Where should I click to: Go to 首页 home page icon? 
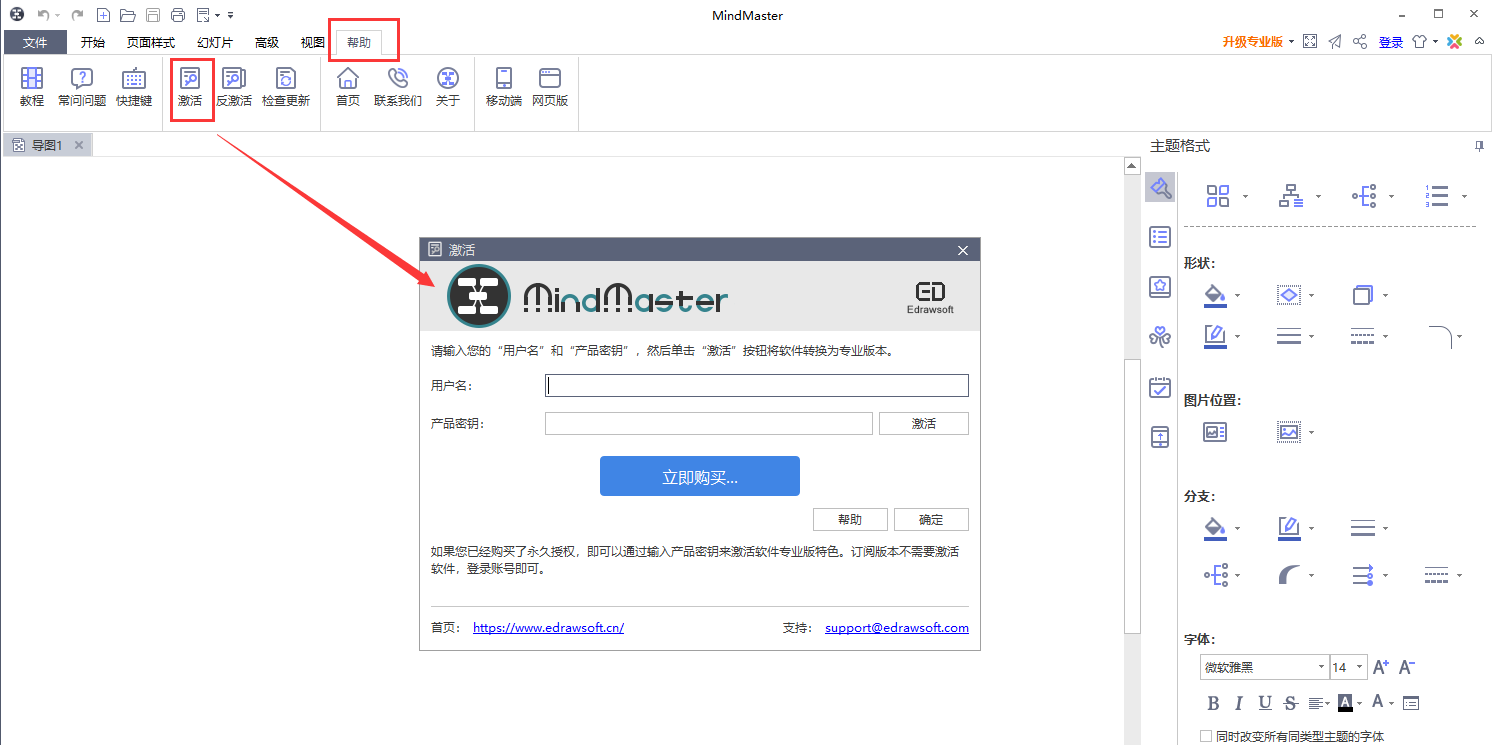348,87
